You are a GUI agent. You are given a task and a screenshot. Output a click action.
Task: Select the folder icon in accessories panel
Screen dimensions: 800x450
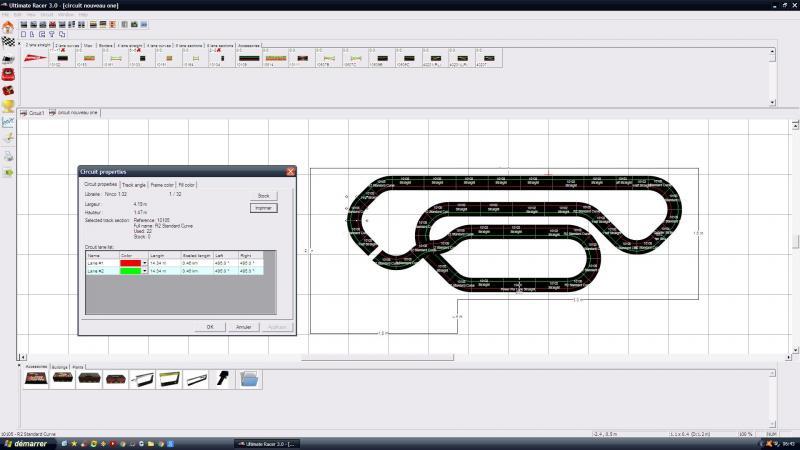click(x=250, y=380)
